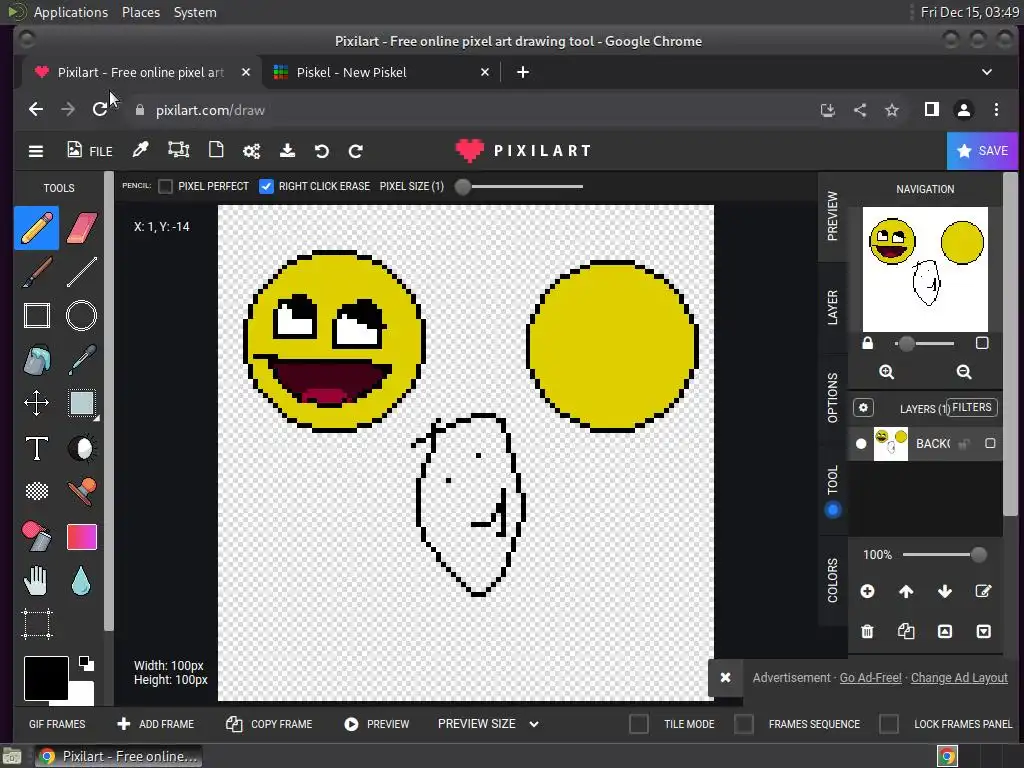This screenshot has width=1024, height=768.
Task: Select the Color Replace bucket tool
Action: [x=37, y=536]
